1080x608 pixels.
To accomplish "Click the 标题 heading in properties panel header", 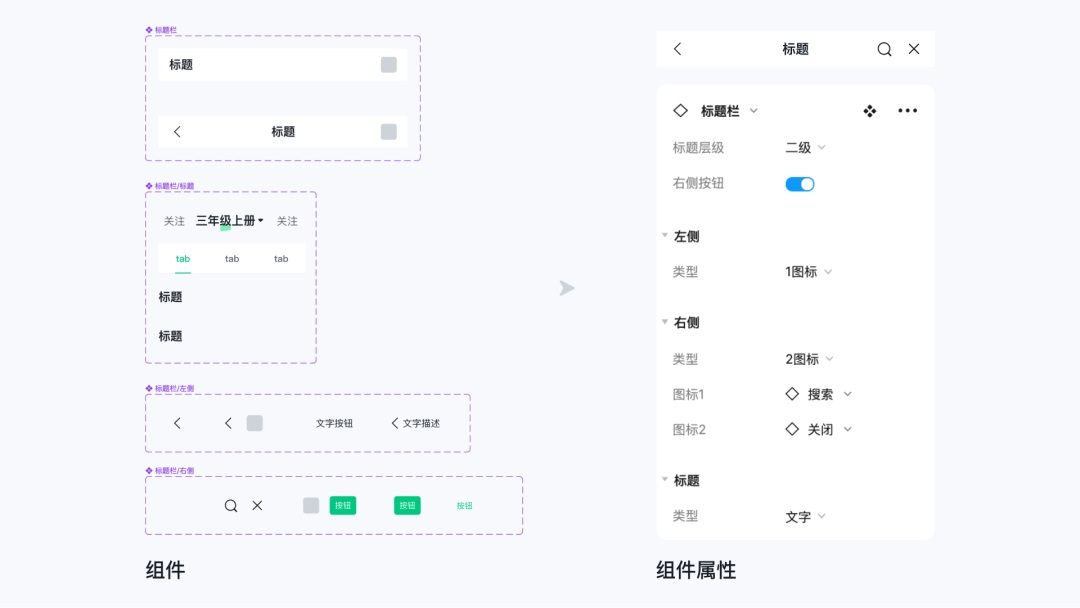I will click(x=796, y=49).
